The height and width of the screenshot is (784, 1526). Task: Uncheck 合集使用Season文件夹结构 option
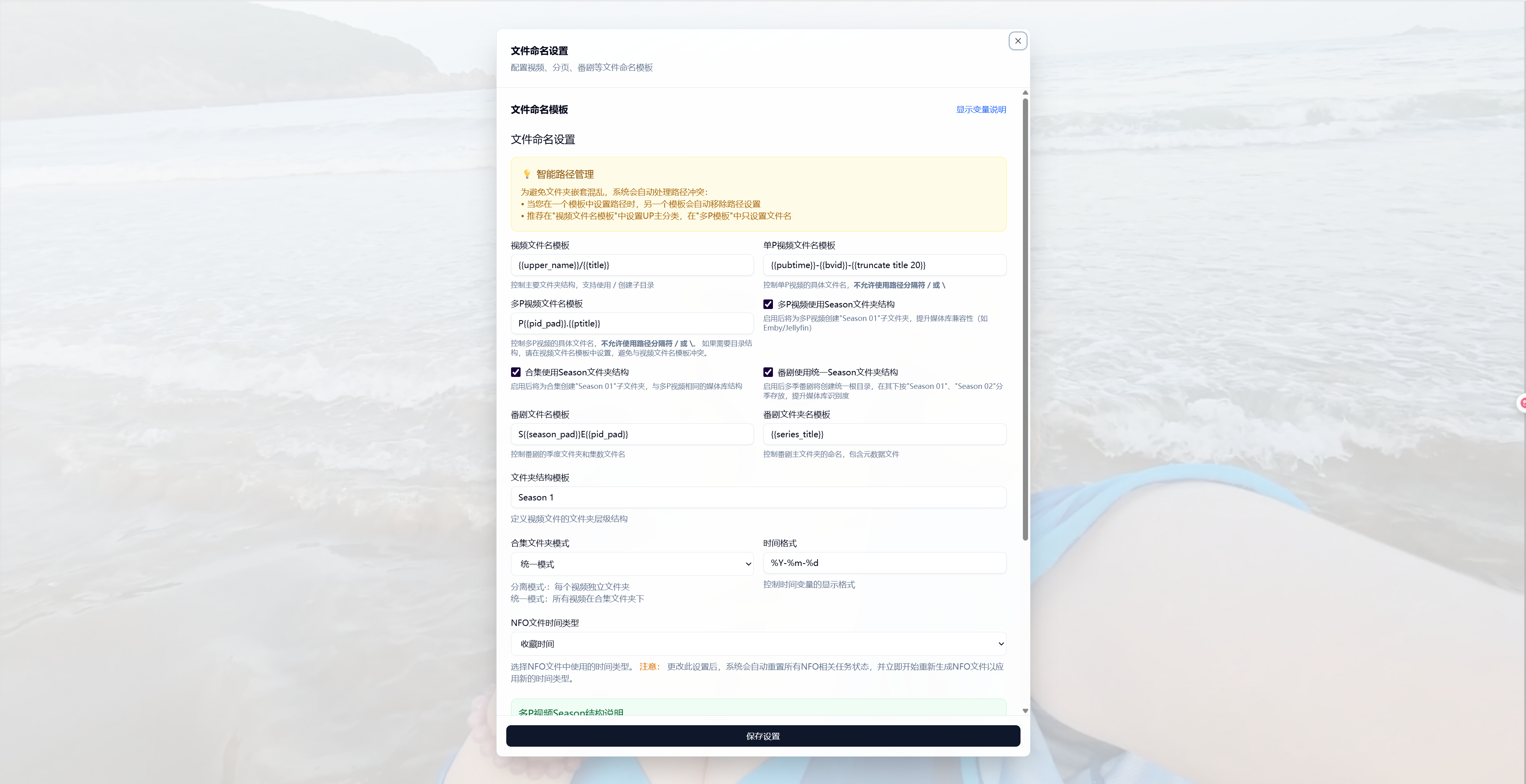(x=515, y=373)
